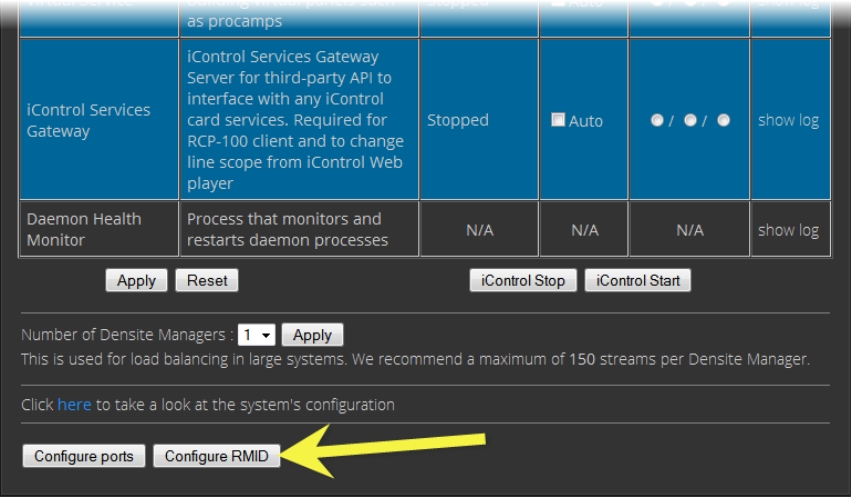Open show log for Daemon Health Monitor

[789, 230]
